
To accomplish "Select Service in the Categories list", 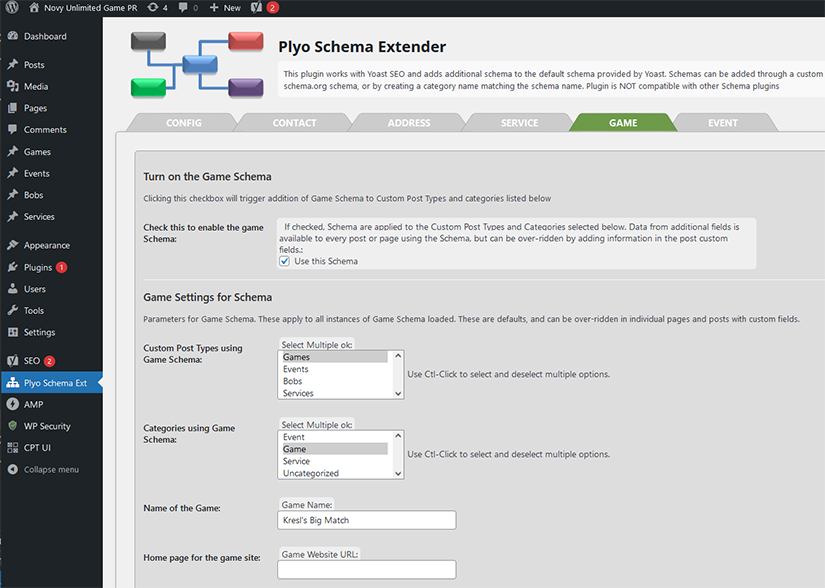I will [x=296, y=461].
